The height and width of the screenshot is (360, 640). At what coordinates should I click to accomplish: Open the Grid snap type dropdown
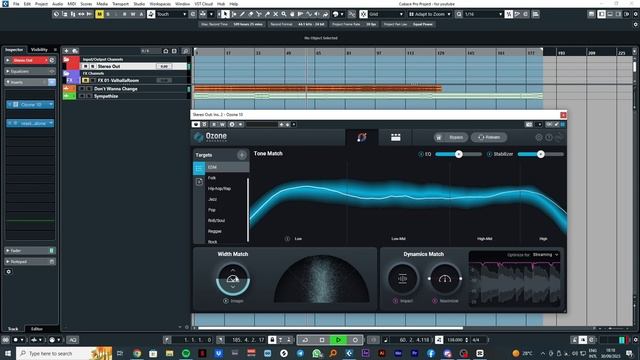(386, 14)
